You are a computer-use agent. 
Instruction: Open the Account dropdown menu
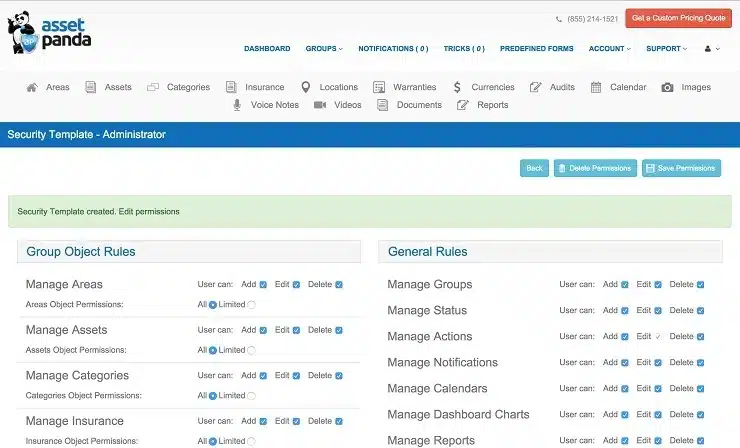(609, 48)
